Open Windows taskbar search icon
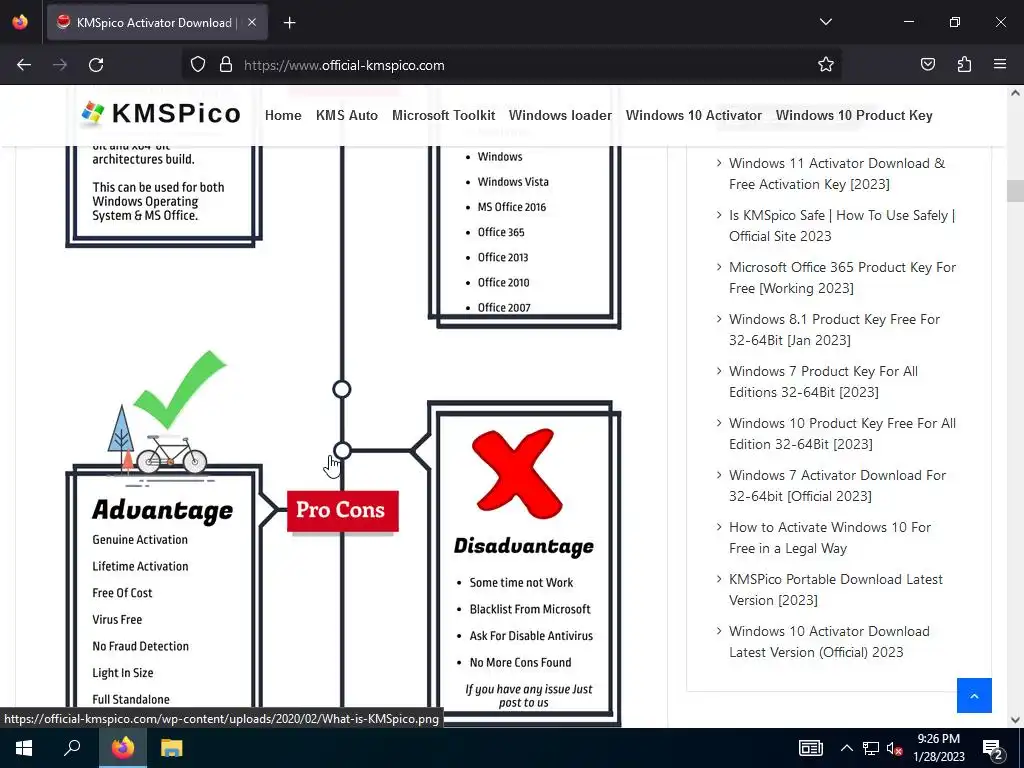 (x=72, y=748)
